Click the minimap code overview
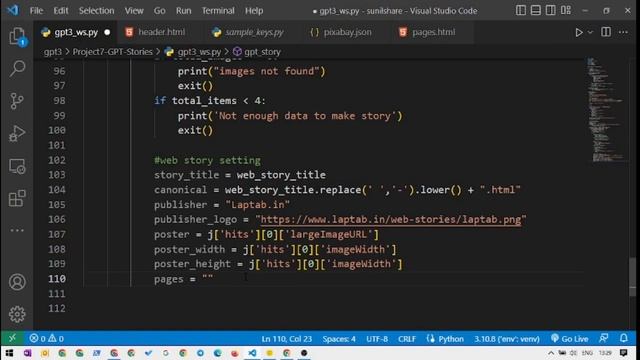The width and height of the screenshot is (640, 360). coord(607,110)
